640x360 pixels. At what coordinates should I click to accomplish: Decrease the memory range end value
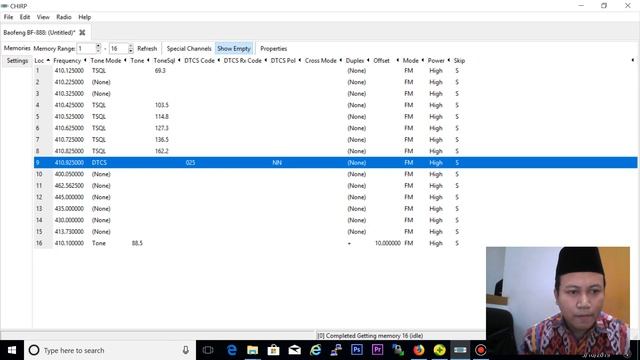131,51
